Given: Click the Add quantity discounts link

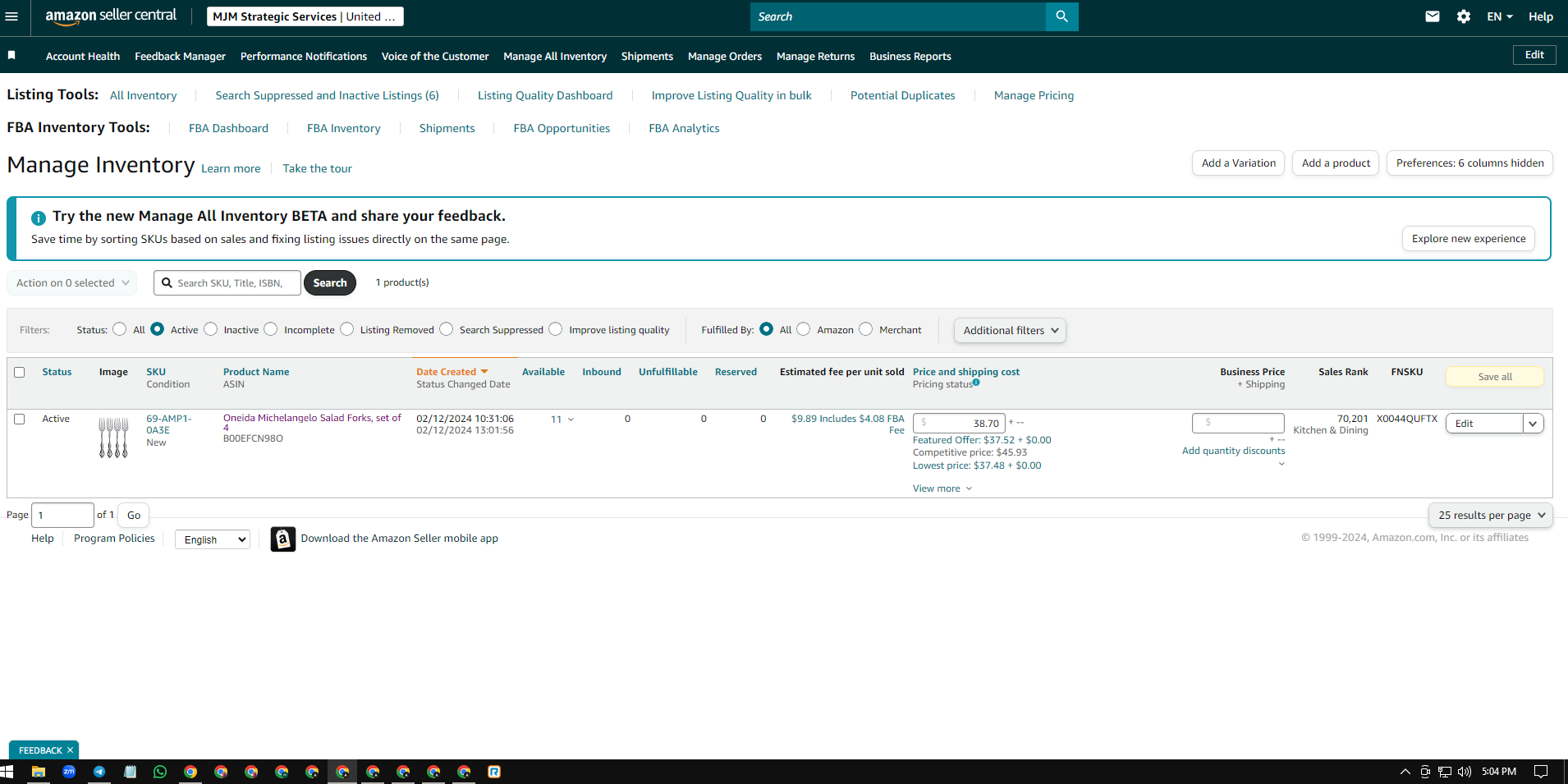Looking at the screenshot, I should point(1233,451).
